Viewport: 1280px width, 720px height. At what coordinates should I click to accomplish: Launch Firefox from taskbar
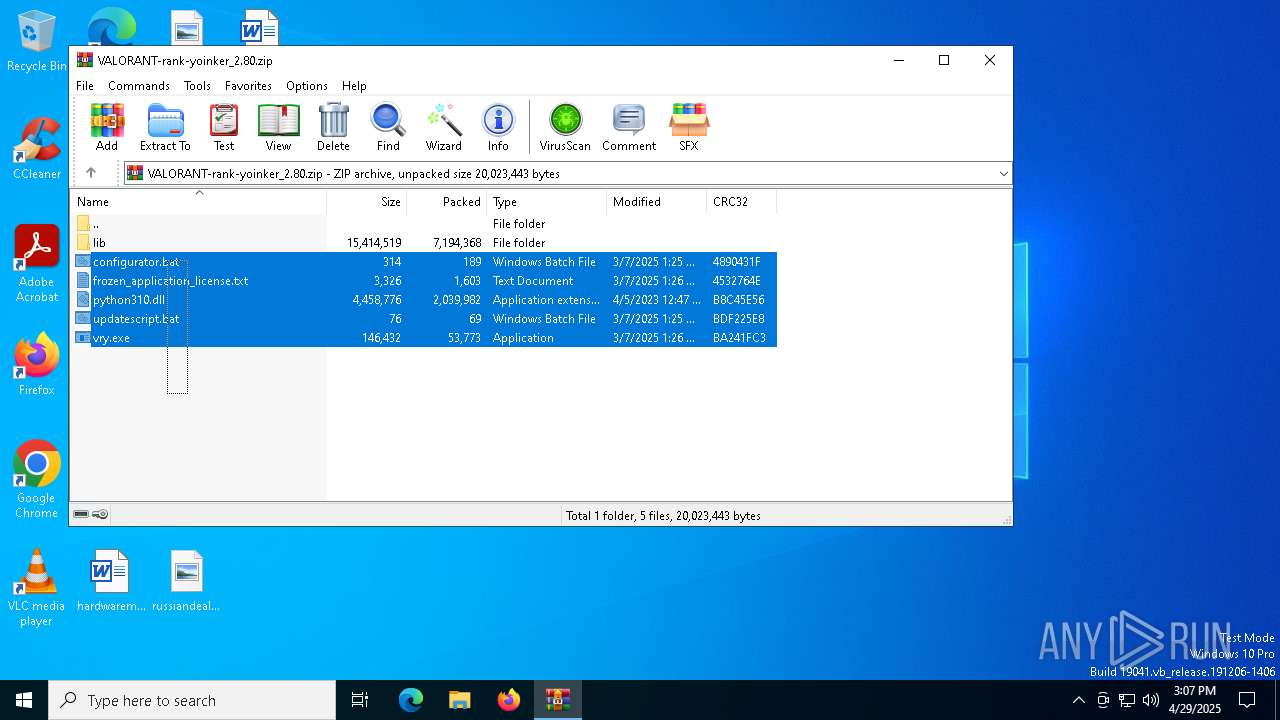[x=509, y=700]
